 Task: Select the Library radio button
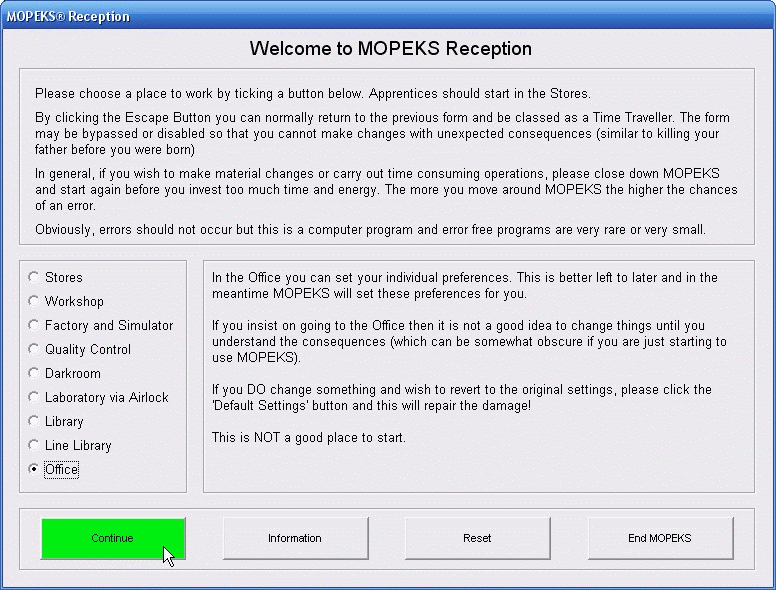(x=56, y=421)
